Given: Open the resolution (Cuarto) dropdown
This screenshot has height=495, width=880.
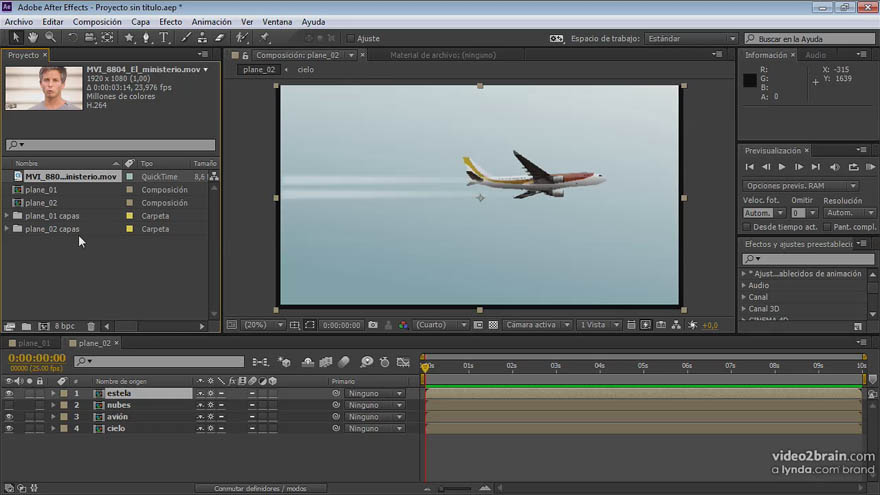Looking at the screenshot, I should click(441, 325).
